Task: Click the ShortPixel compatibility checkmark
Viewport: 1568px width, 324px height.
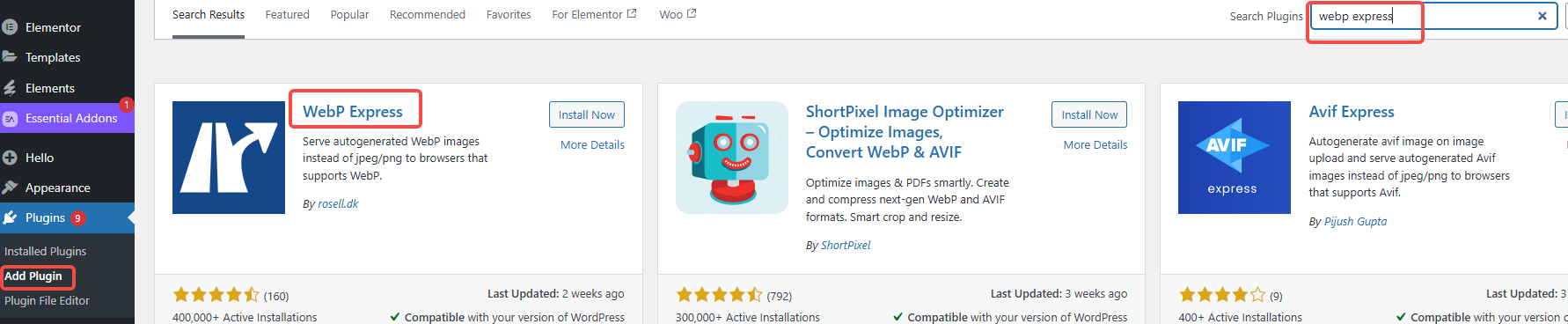Action: tap(898, 317)
